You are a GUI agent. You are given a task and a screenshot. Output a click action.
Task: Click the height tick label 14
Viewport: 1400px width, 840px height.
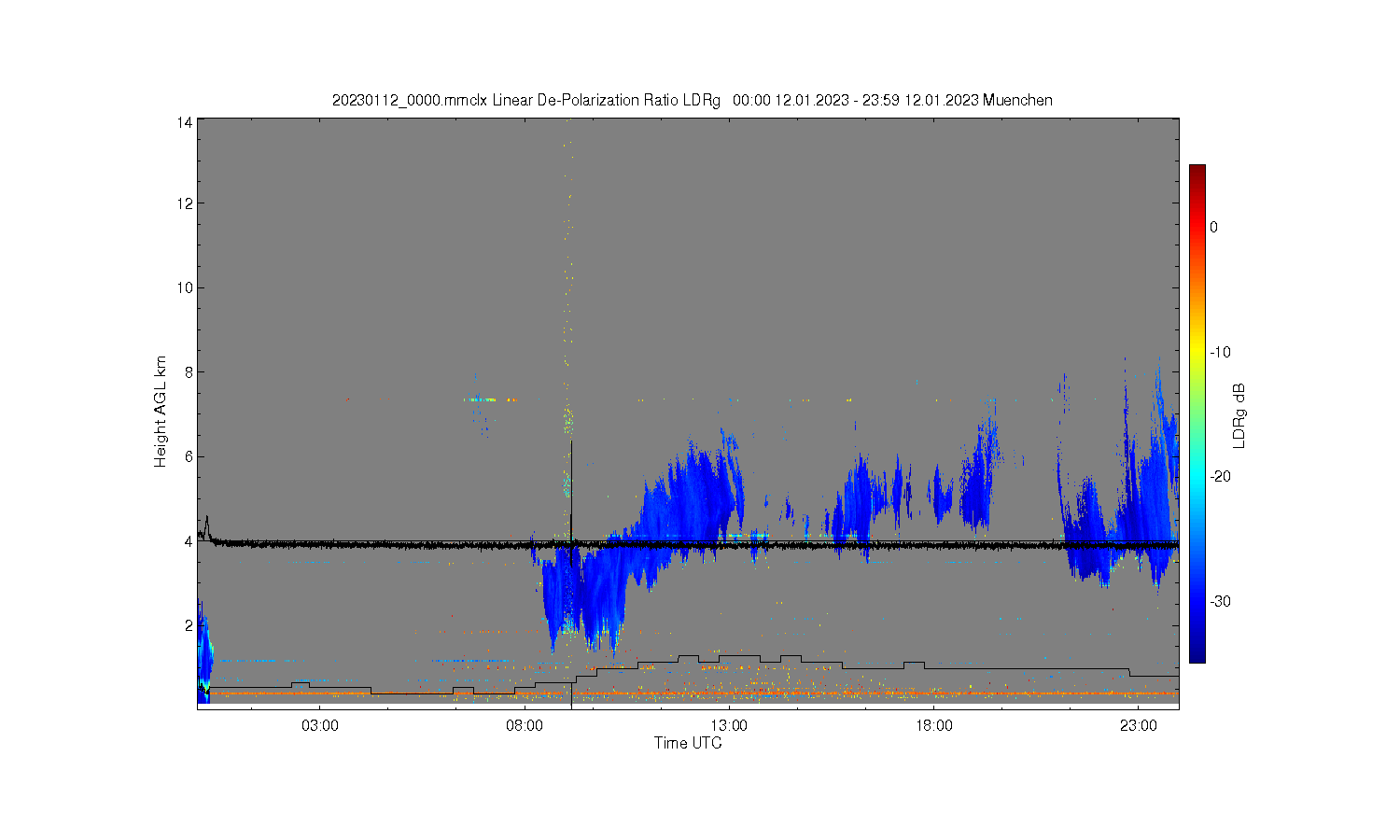185,122
